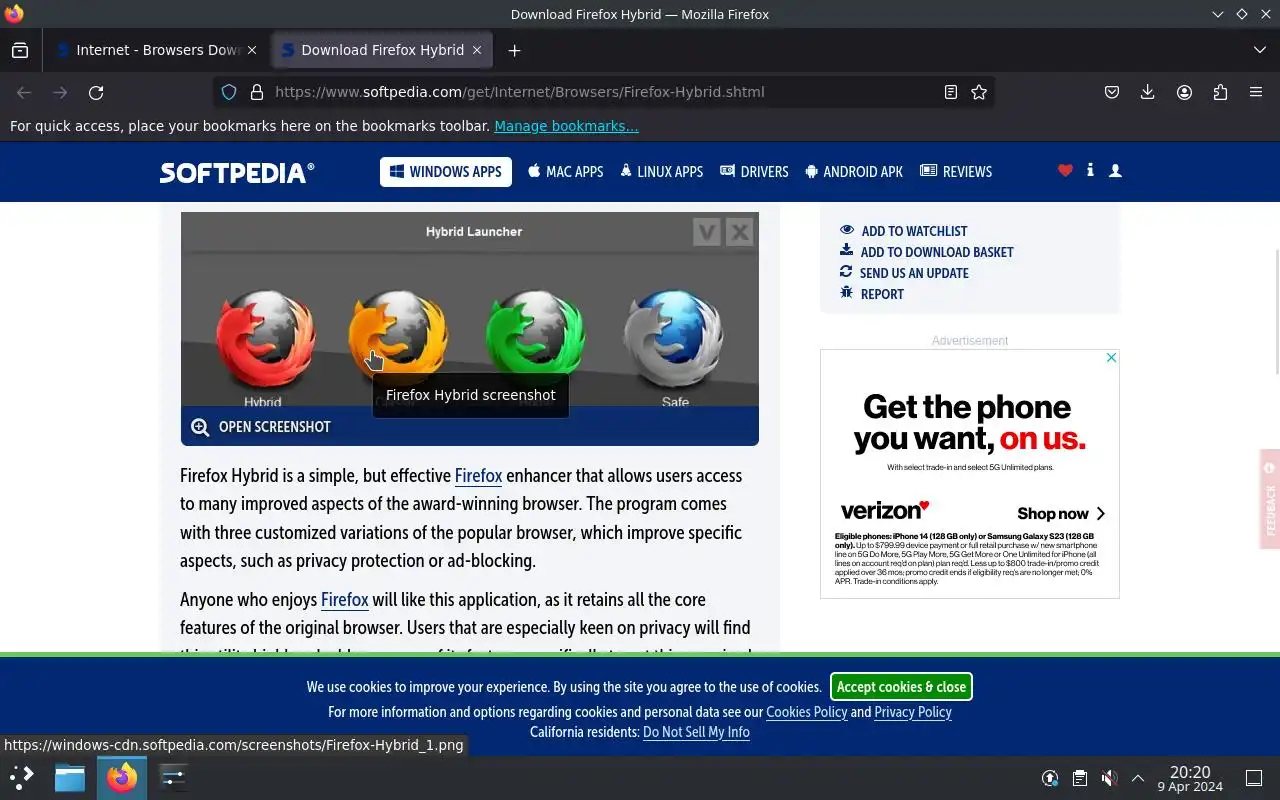
Task: Close the Download Firefox Hybrid tab
Action: click(477, 50)
